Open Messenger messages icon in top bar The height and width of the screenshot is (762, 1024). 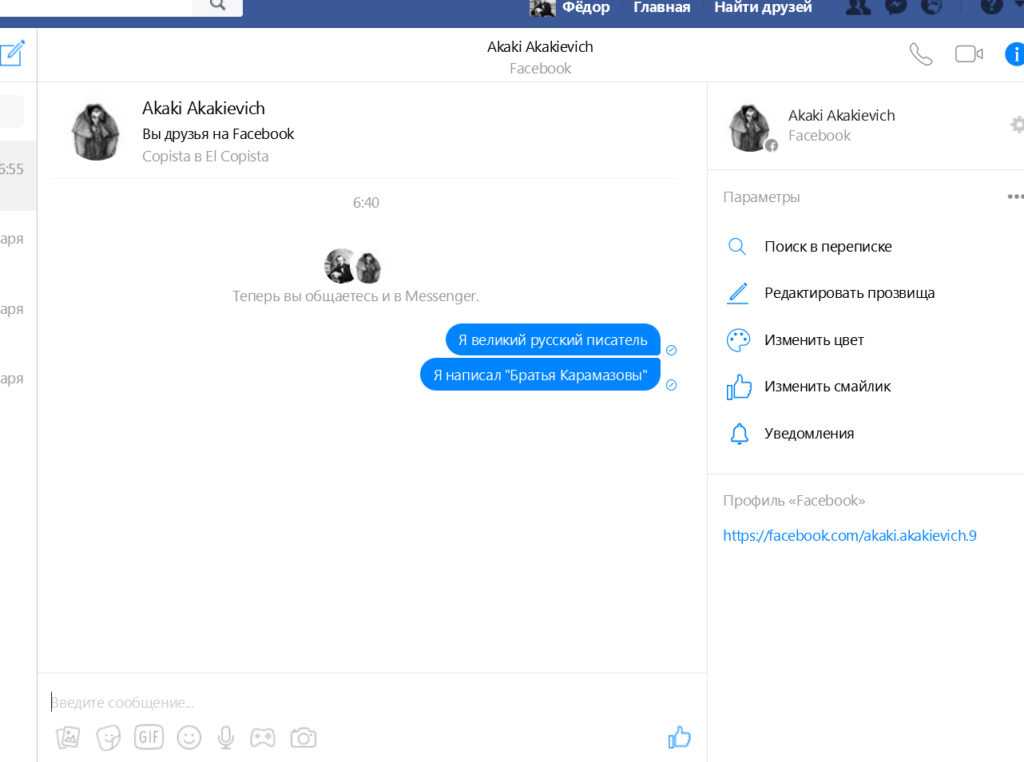point(896,7)
